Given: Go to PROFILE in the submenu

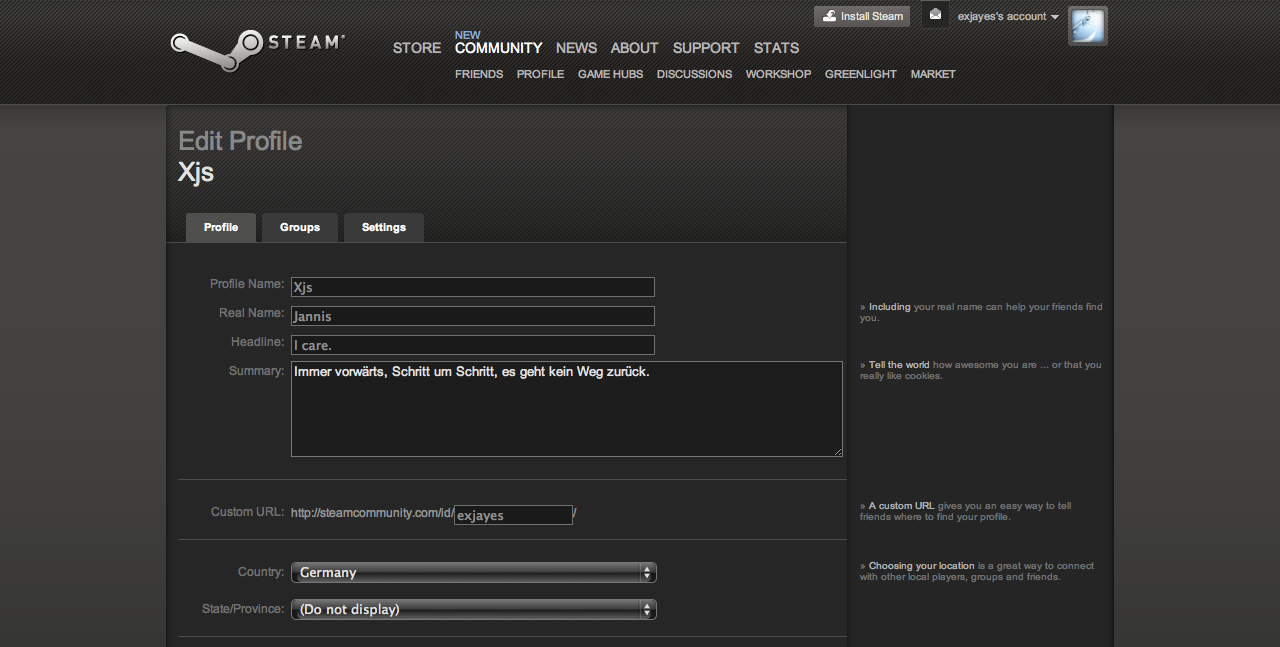Looking at the screenshot, I should click(540, 74).
